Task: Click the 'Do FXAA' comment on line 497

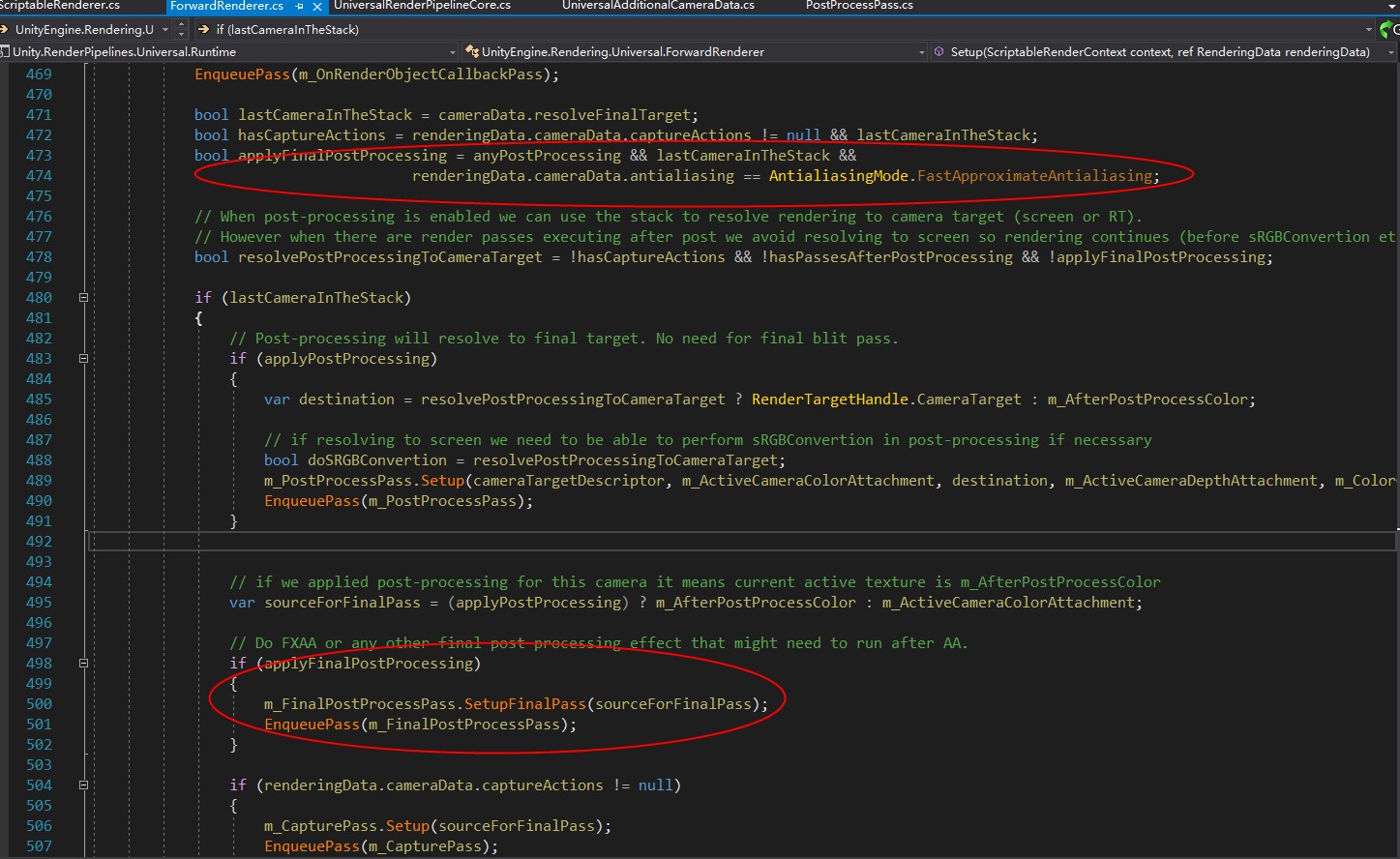Action: click(x=598, y=643)
